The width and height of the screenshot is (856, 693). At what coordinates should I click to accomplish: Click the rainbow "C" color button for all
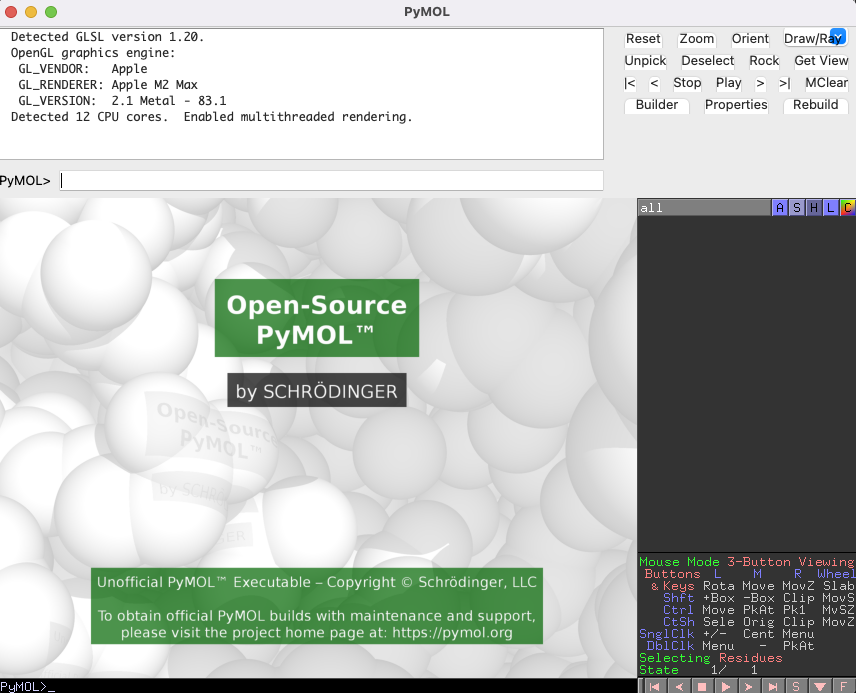pos(848,207)
